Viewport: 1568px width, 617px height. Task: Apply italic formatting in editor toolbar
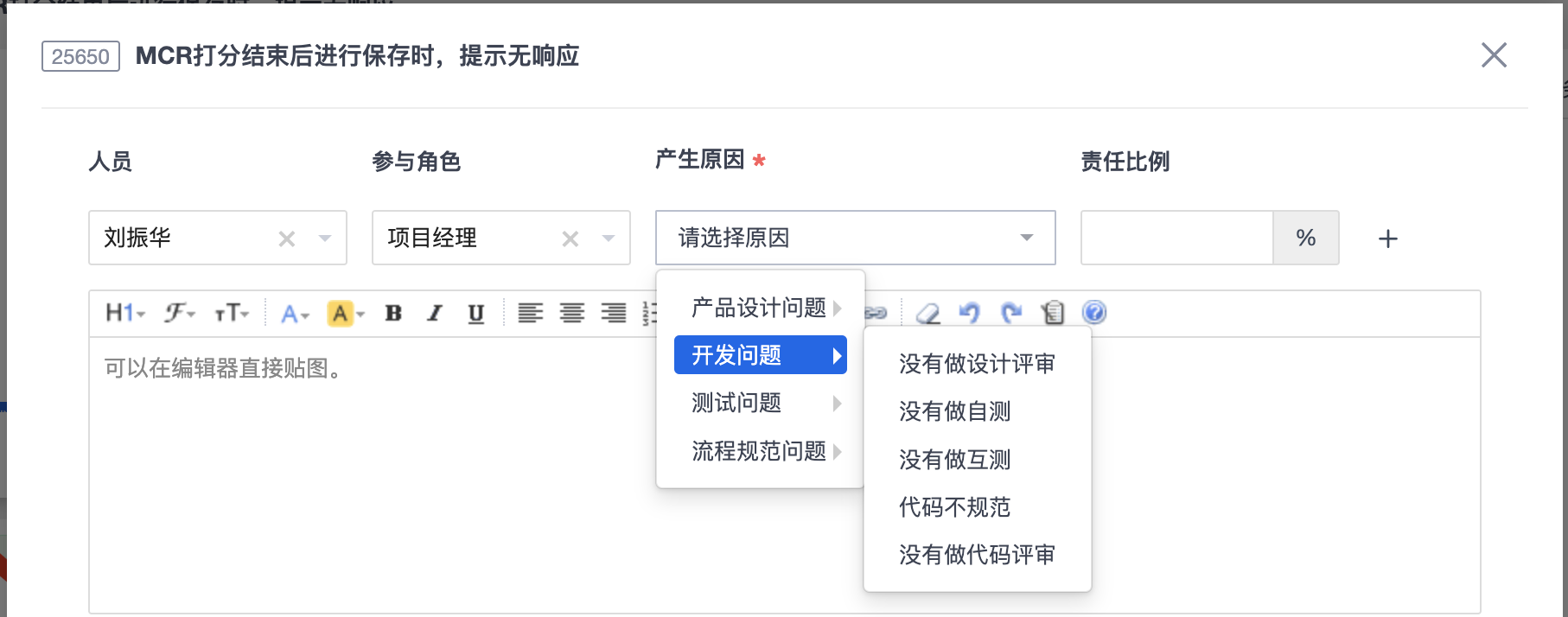tap(435, 313)
